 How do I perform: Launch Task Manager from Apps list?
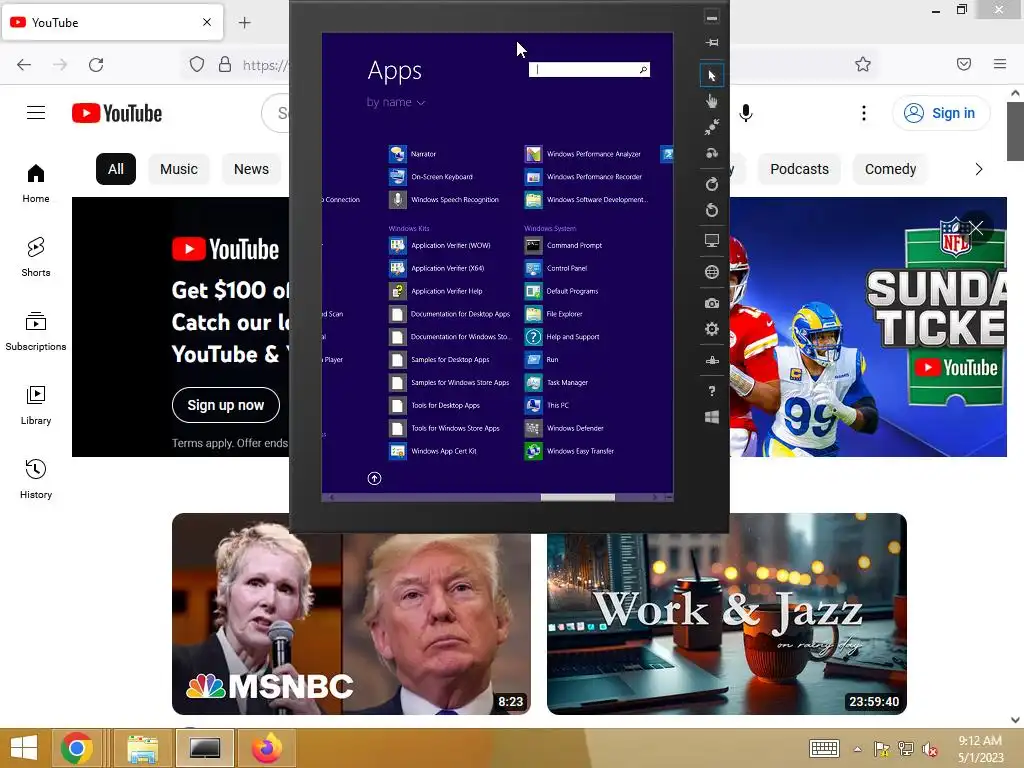[556, 383]
